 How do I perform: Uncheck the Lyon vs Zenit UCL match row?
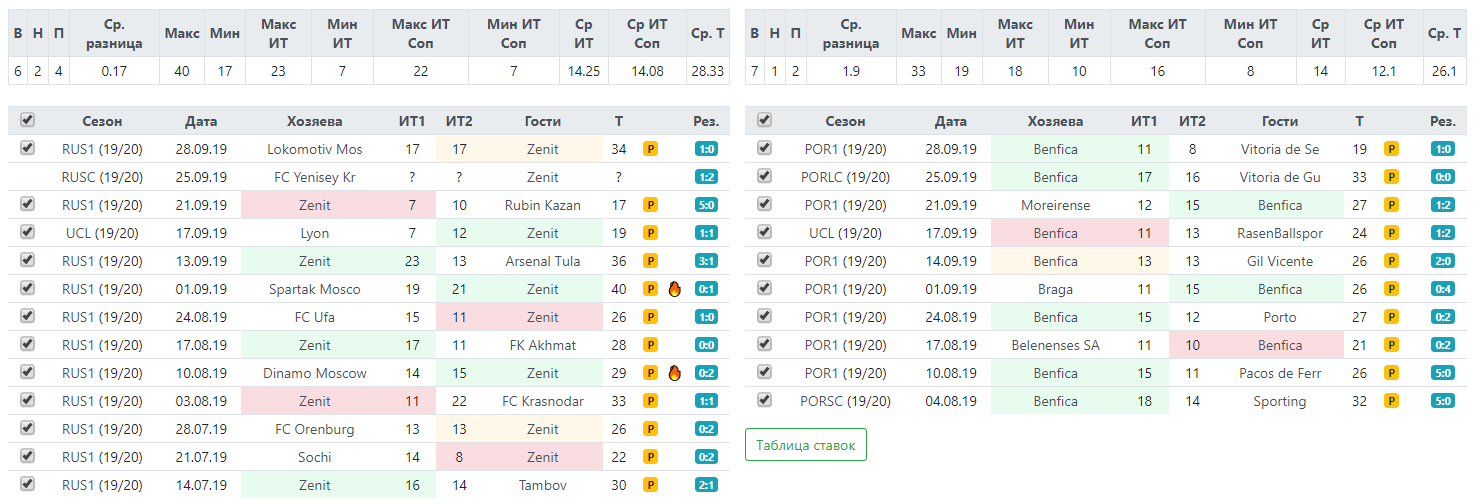[27, 232]
